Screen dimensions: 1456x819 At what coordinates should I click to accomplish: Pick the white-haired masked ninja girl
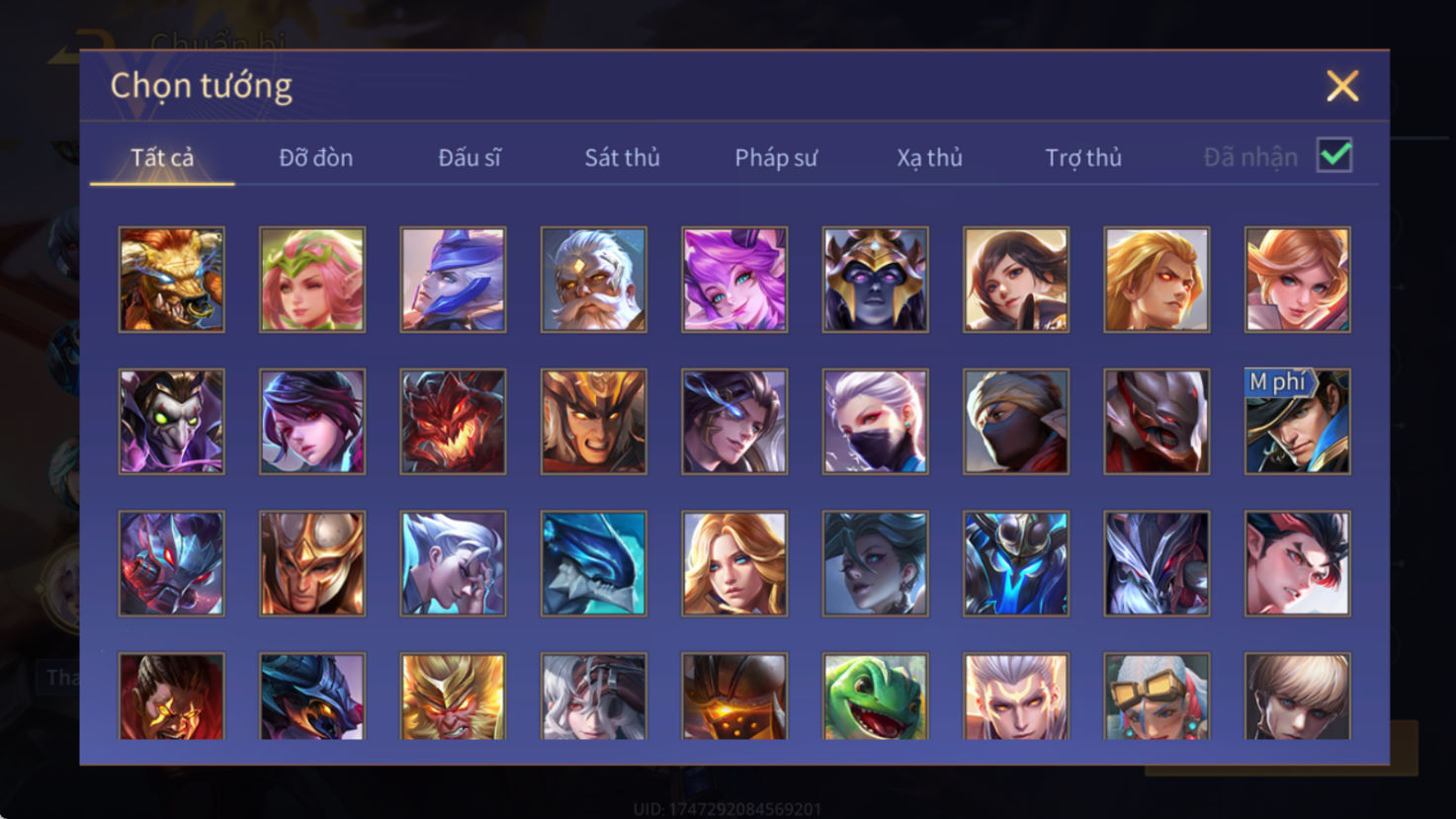(x=876, y=422)
